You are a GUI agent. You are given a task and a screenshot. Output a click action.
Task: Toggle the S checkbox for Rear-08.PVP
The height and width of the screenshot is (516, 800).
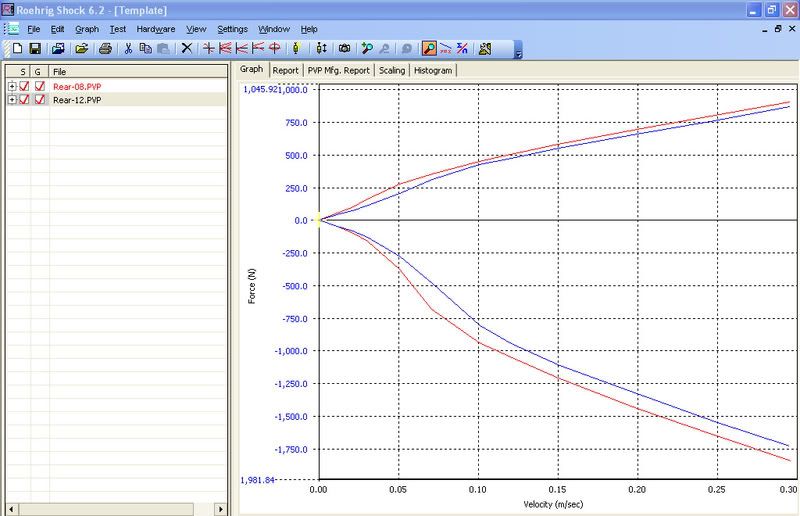click(24, 86)
